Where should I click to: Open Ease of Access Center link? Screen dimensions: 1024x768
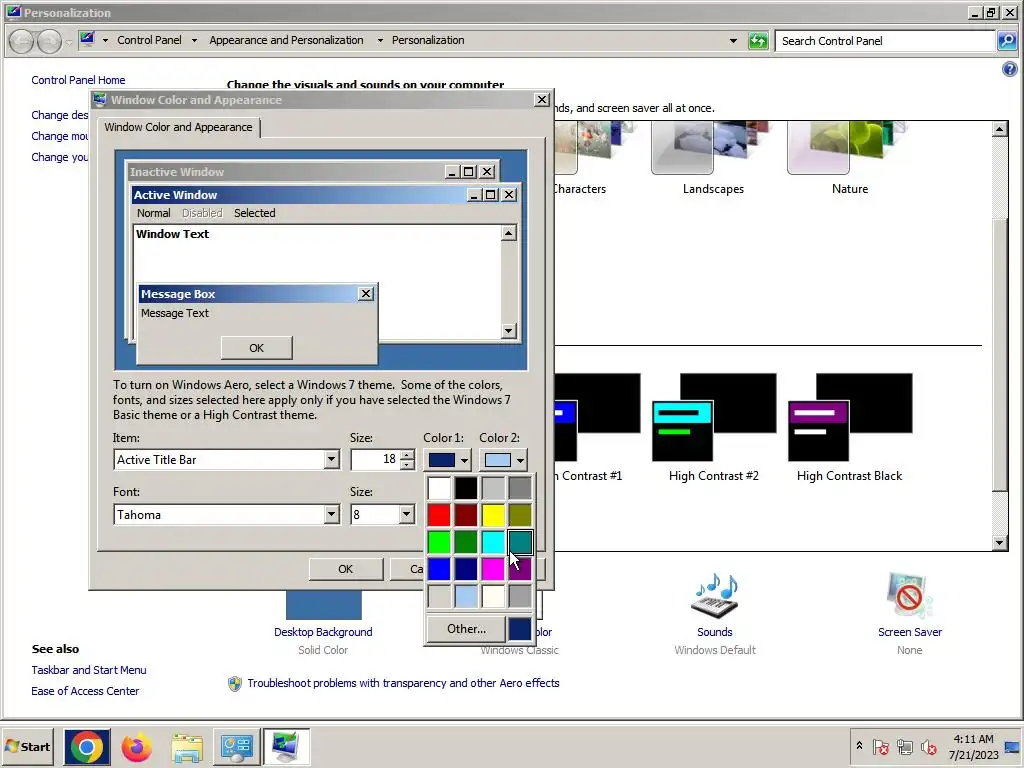tap(85, 691)
